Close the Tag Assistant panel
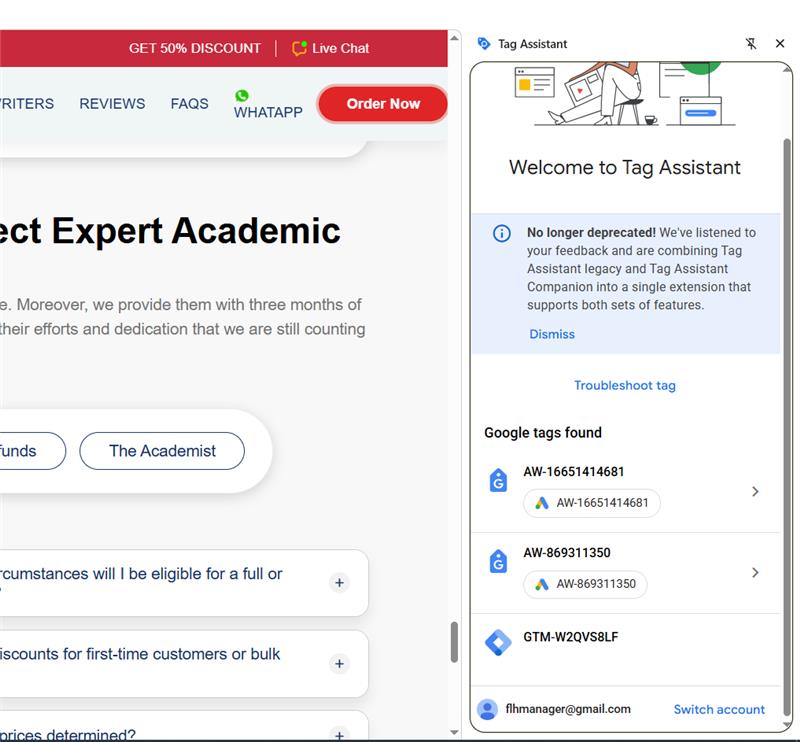Viewport: 800px width, 742px height. (x=780, y=44)
